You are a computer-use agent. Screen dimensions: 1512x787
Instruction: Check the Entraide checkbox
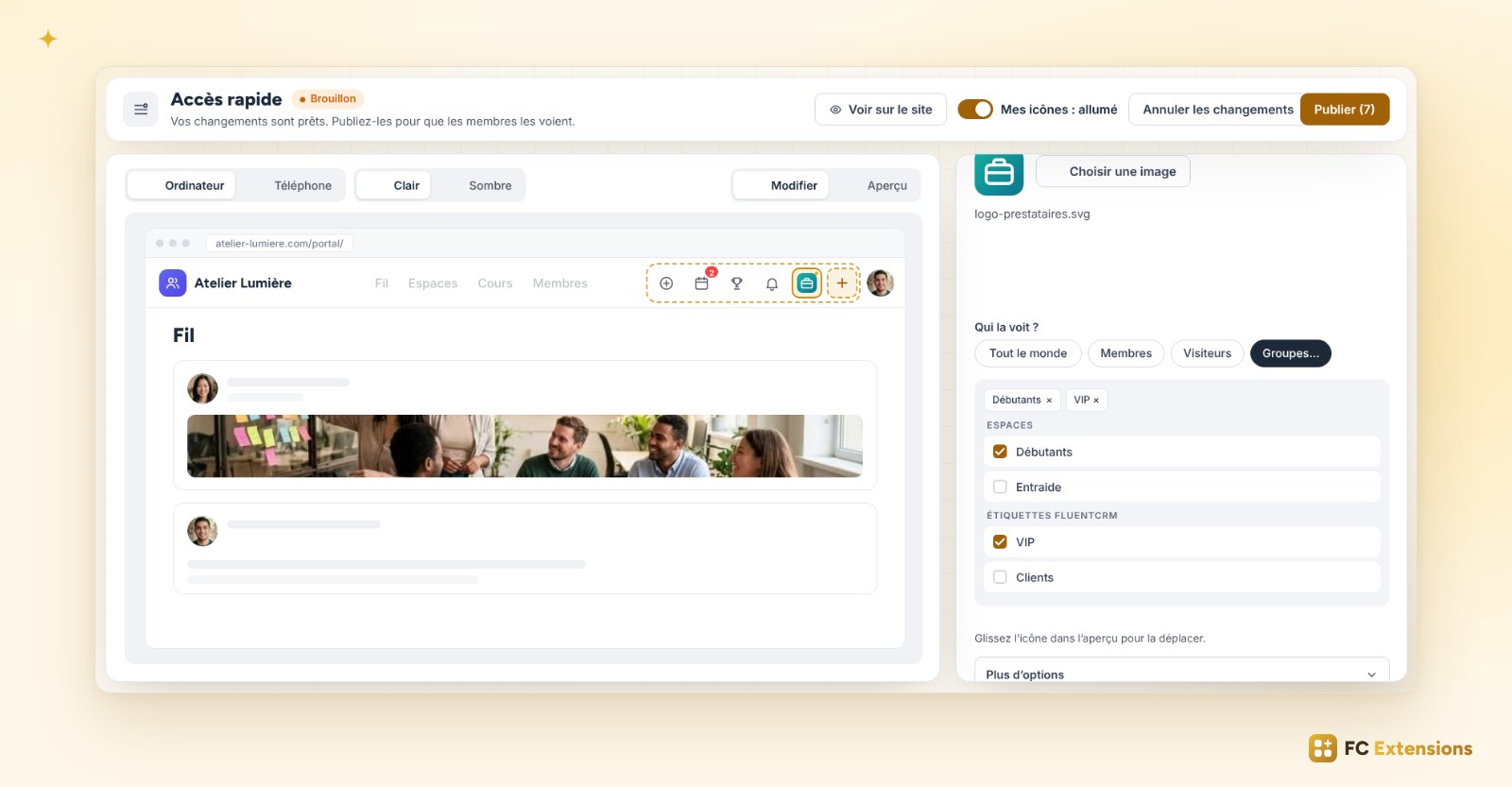click(x=1000, y=488)
